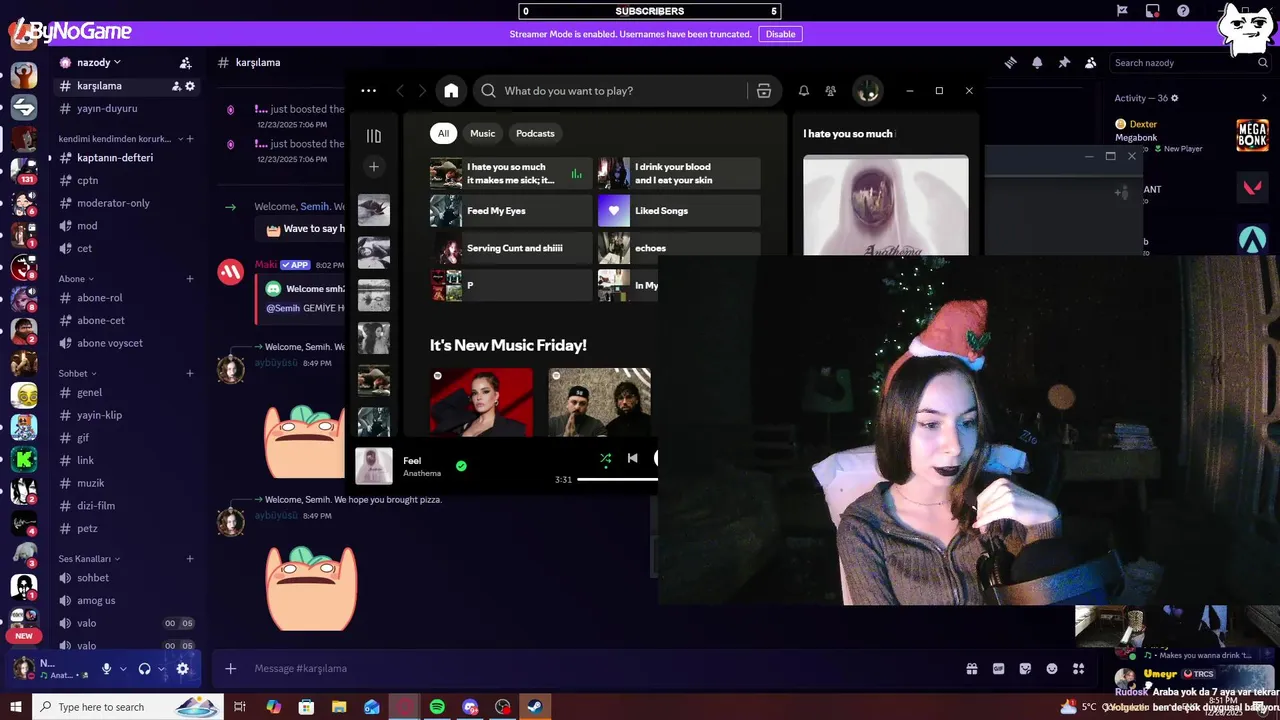Open the Discord emoji picker

point(1052,668)
